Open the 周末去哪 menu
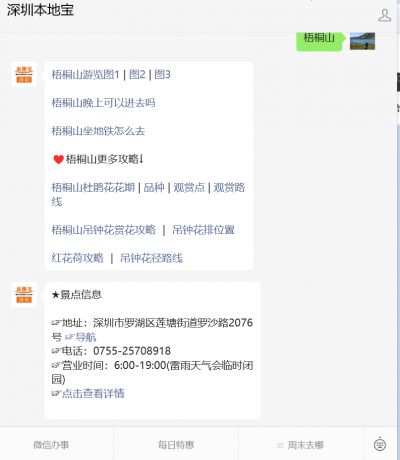This screenshot has width=400, height=460. click(300, 445)
